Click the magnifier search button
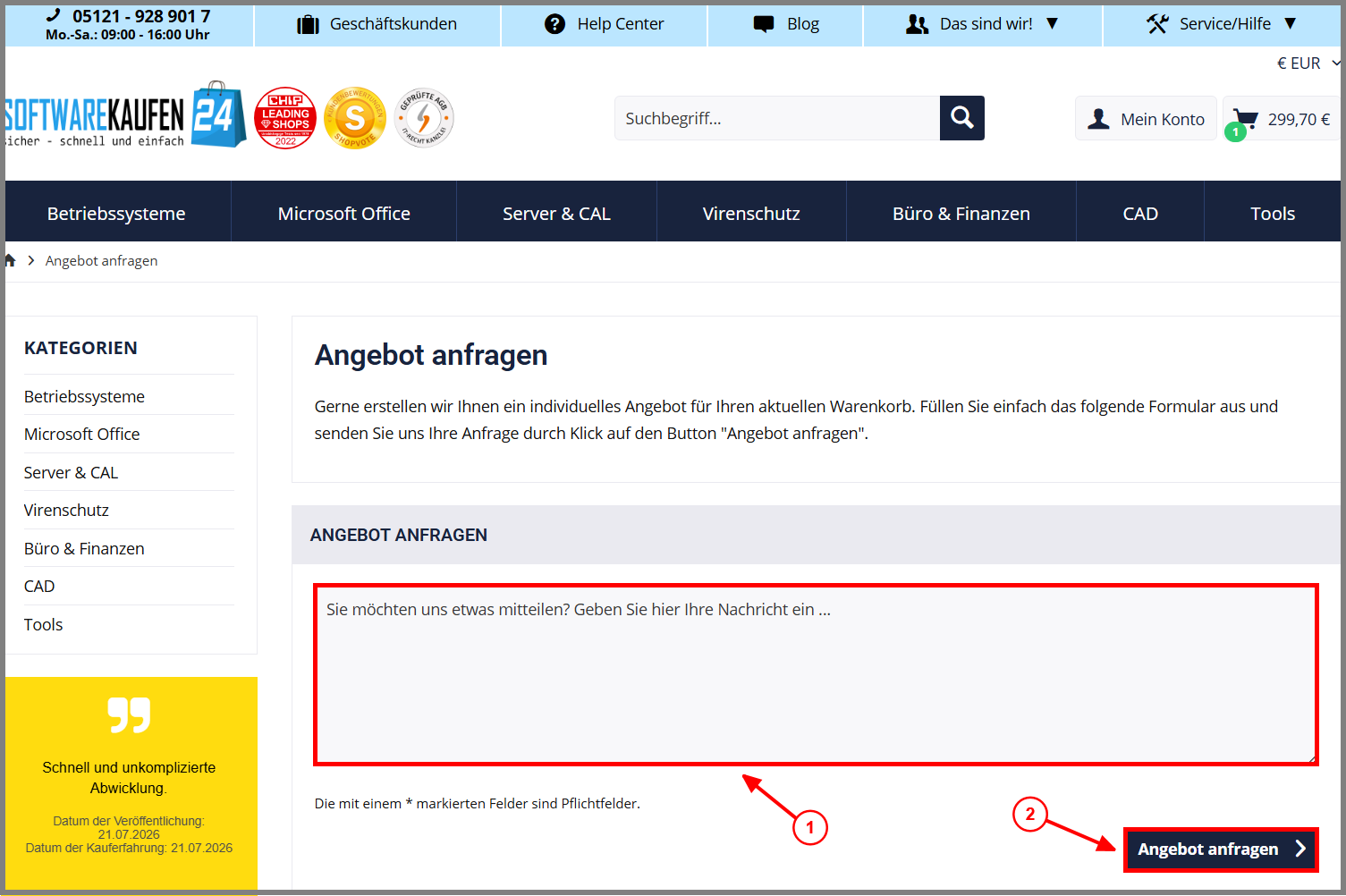The width and height of the screenshot is (1346, 896). pyautogui.click(x=962, y=118)
